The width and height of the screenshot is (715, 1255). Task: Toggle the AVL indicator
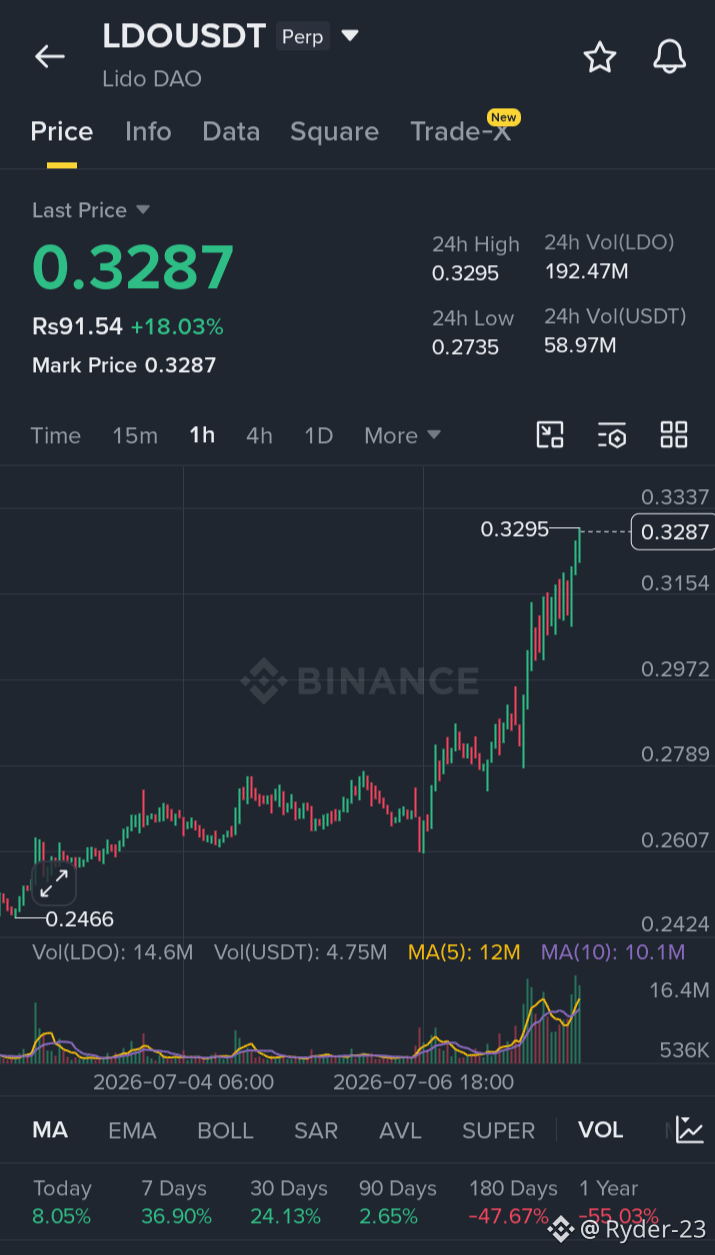click(x=400, y=1130)
